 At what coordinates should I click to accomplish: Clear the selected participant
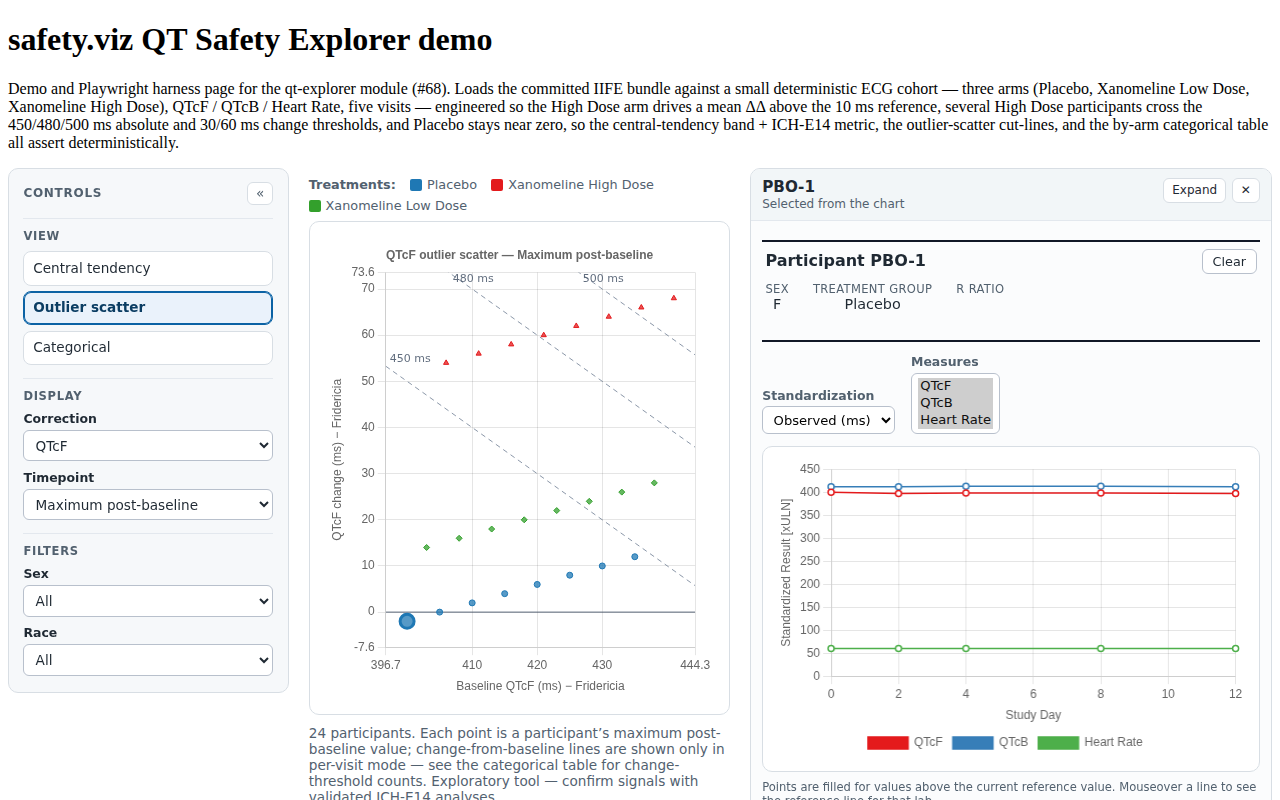(1229, 262)
